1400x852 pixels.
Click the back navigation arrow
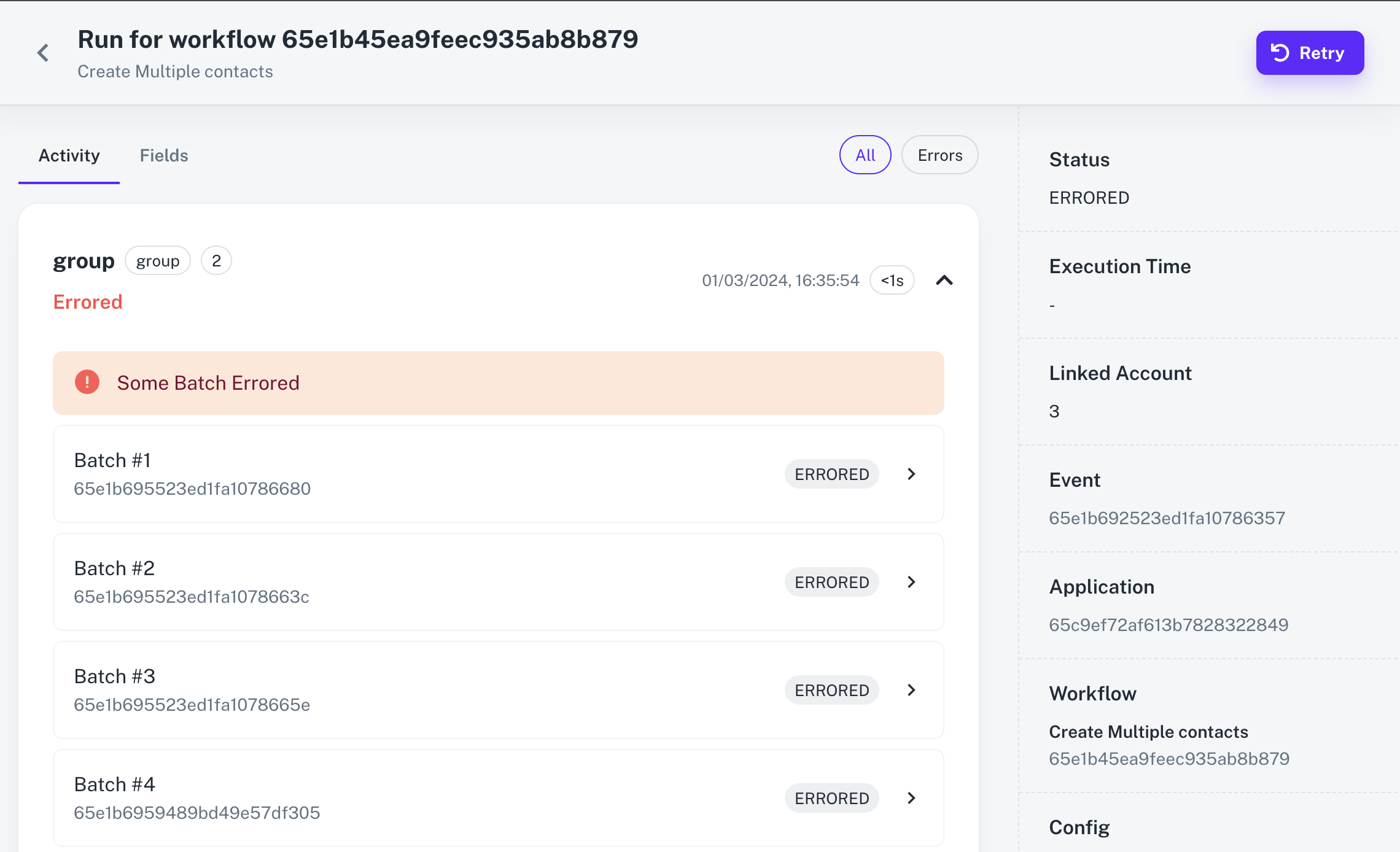tap(42, 52)
